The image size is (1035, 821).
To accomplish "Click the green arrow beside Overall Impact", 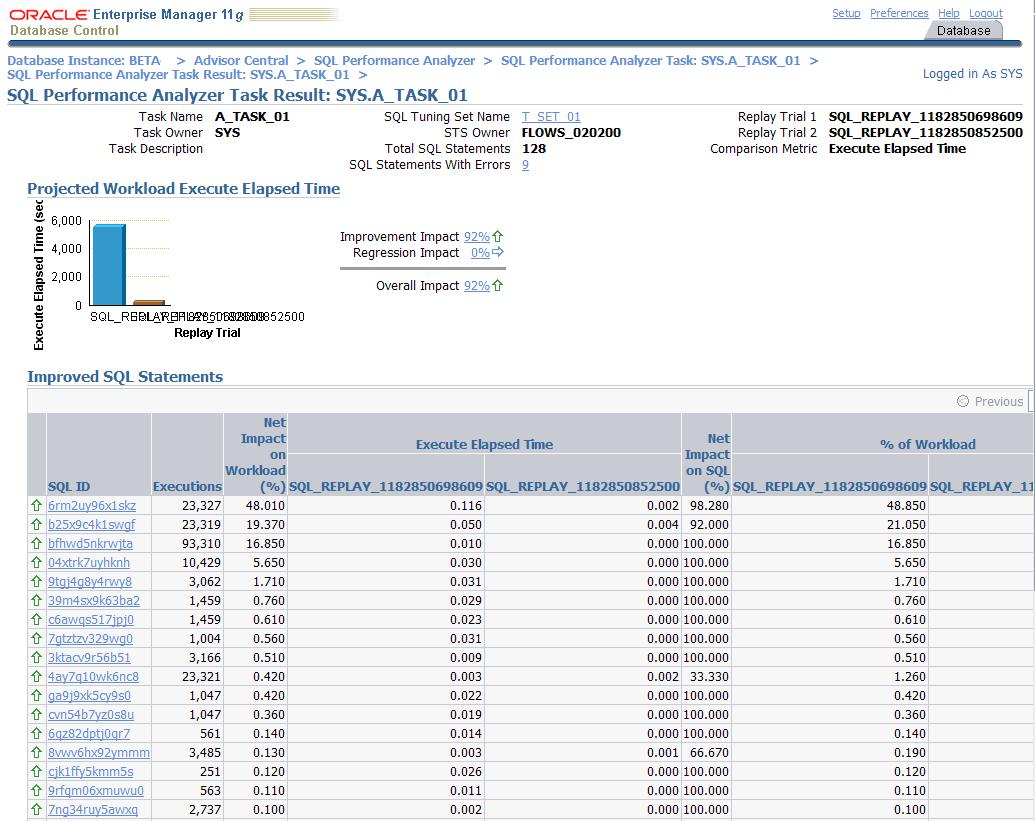I will click(498, 286).
